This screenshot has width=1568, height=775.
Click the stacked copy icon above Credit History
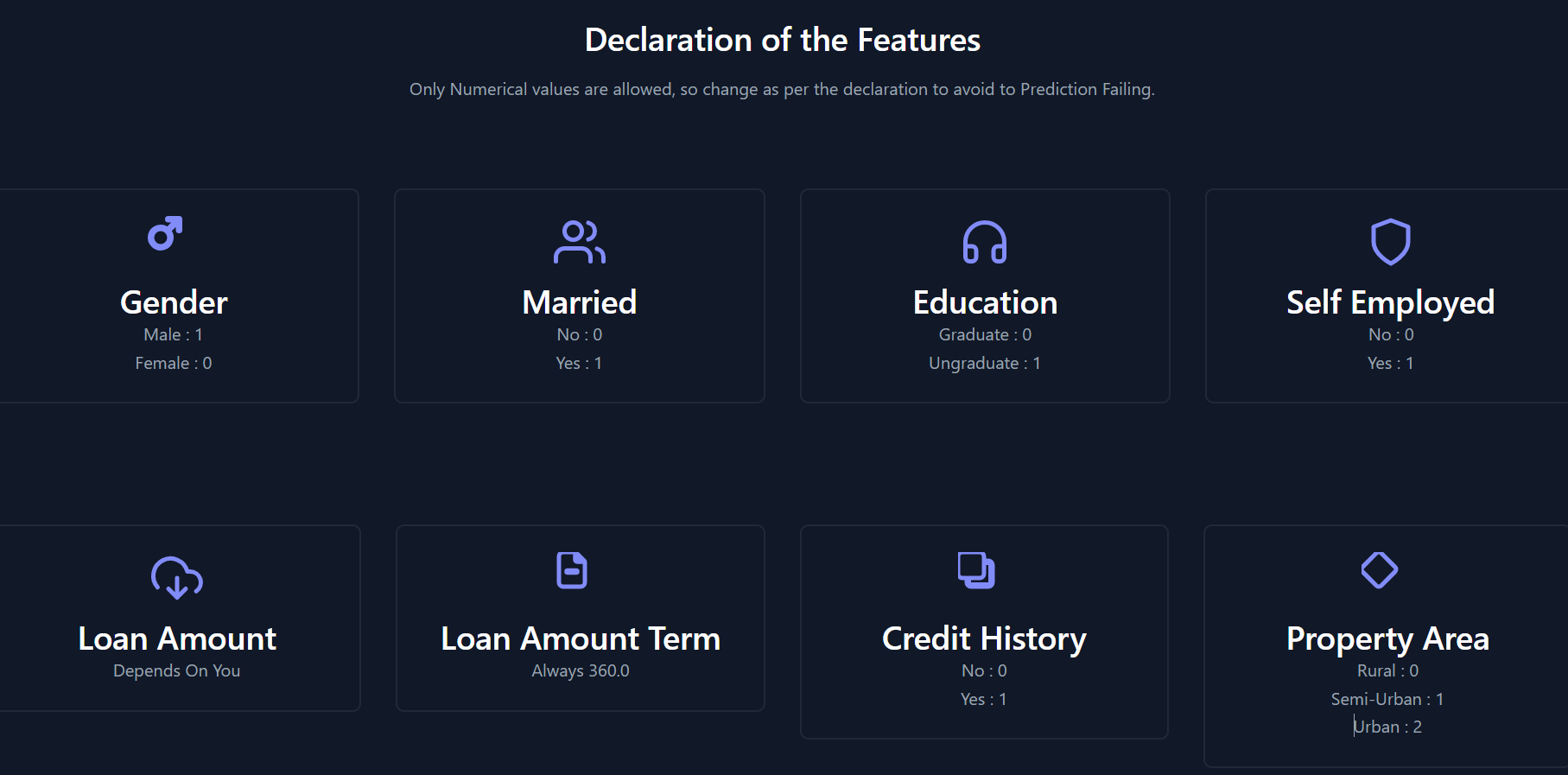977,569
